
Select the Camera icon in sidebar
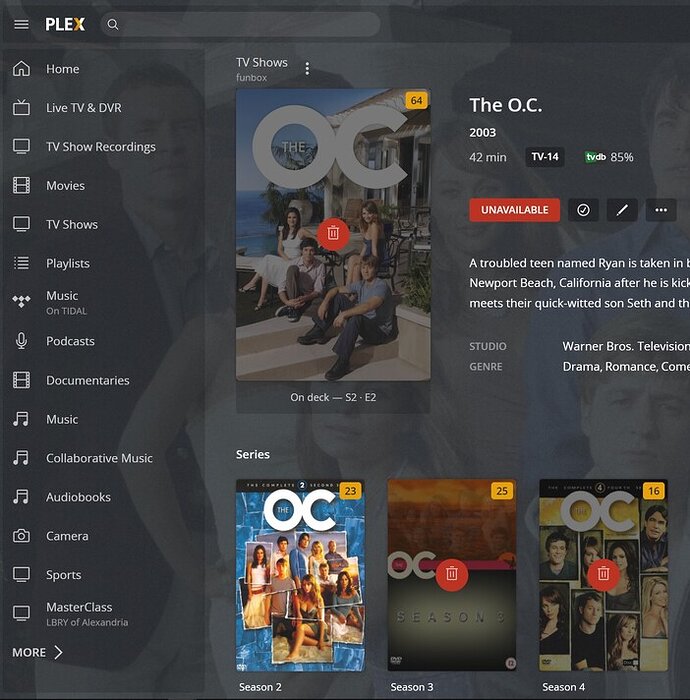point(21,536)
